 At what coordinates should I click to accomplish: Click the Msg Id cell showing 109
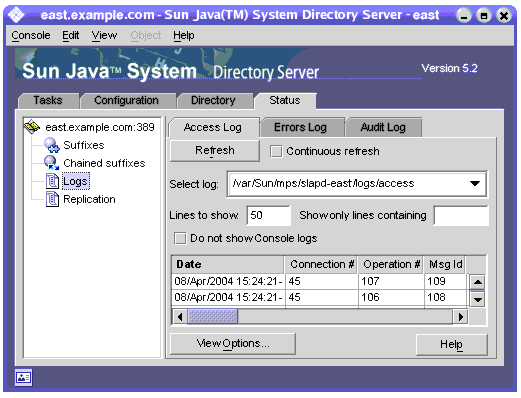[445, 281]
